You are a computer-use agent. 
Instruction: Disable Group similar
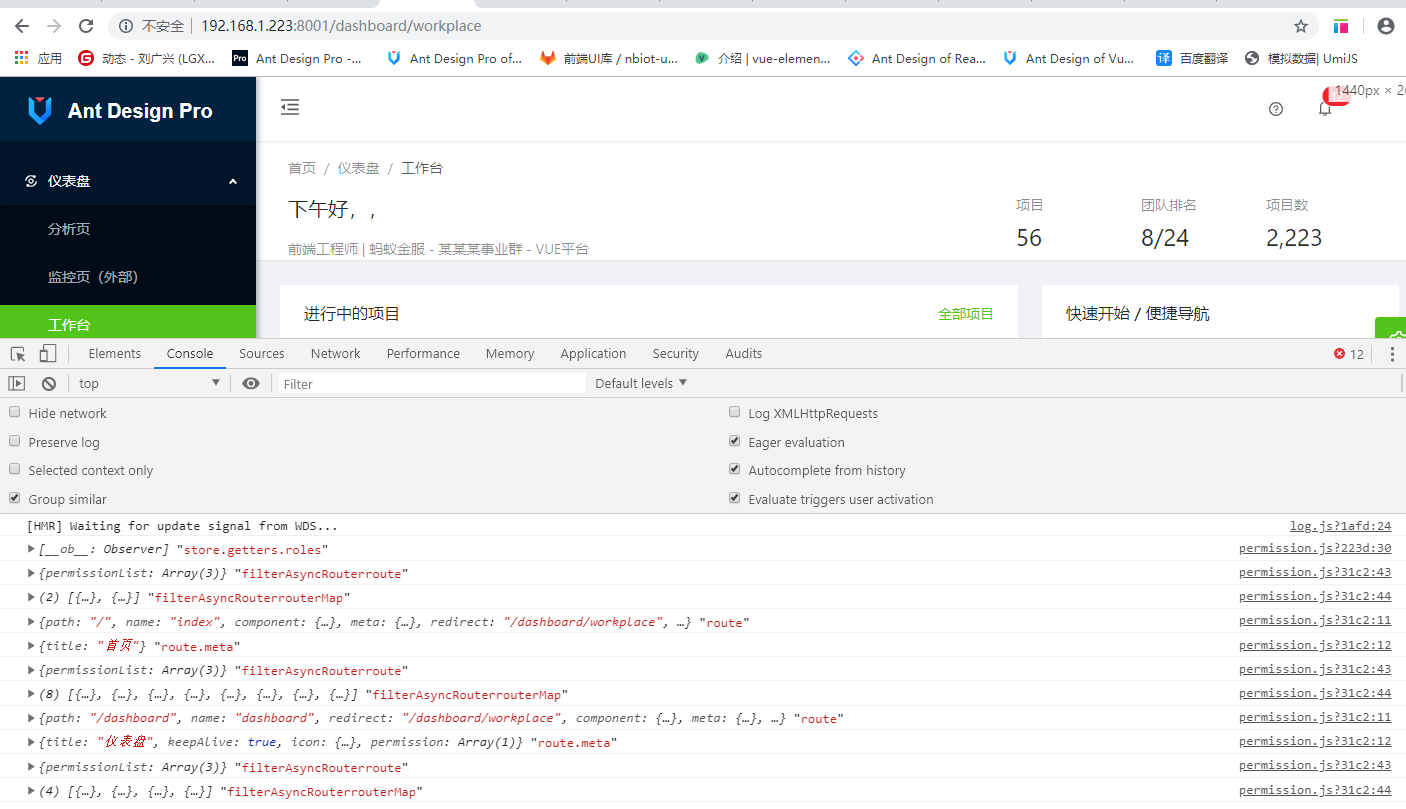14,498
